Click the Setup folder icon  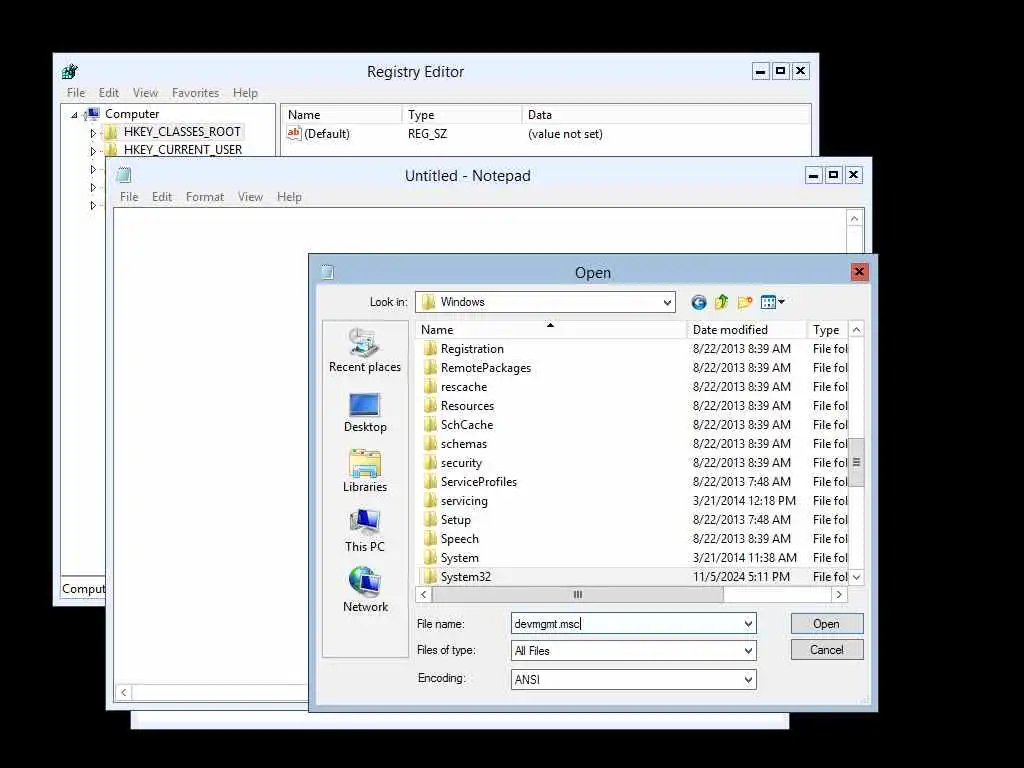430,520
